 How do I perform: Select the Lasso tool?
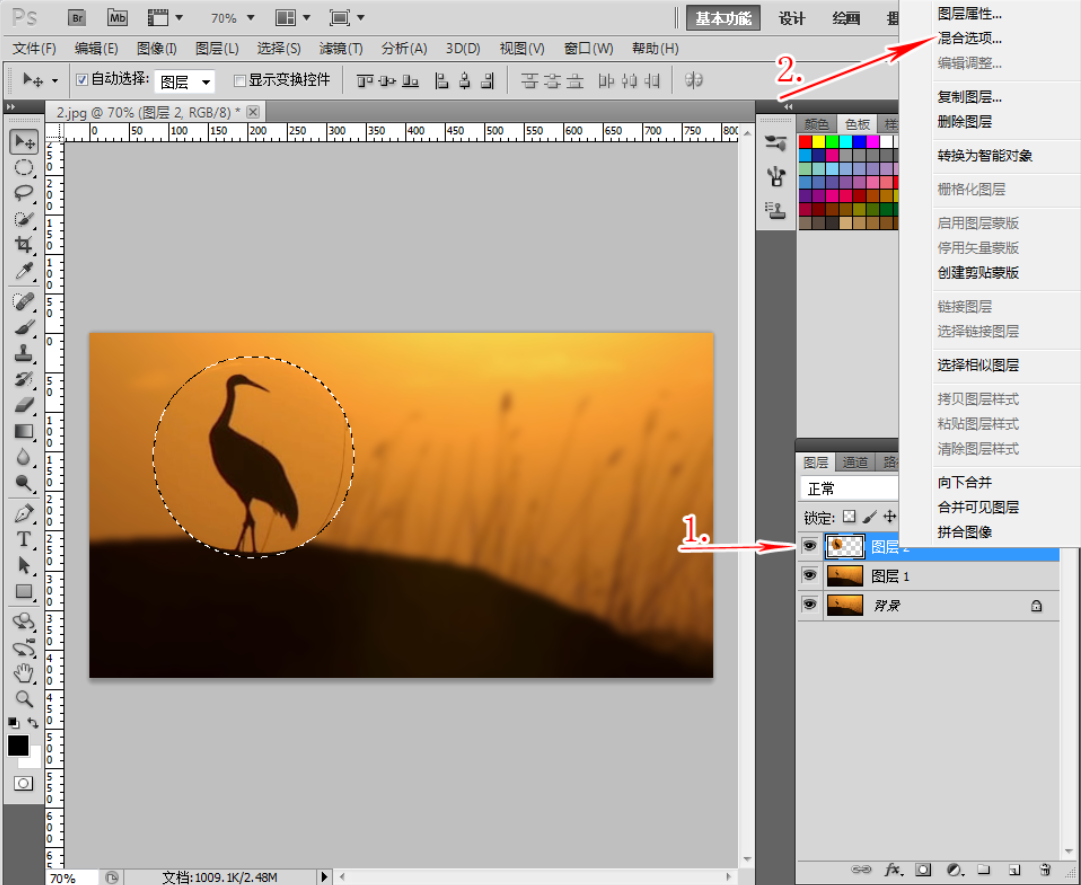[23, 193]
